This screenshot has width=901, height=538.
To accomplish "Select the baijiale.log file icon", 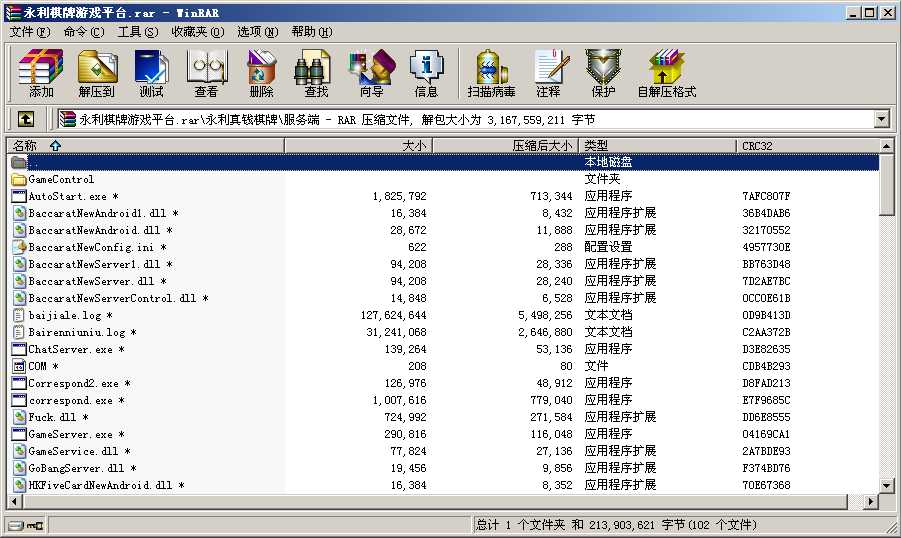I will (19, 315).
